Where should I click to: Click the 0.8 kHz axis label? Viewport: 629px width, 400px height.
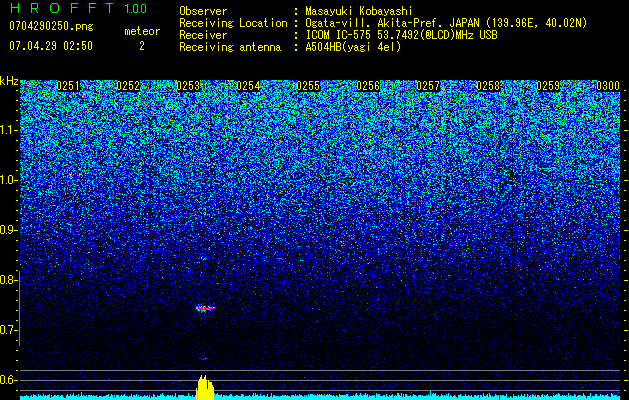point(8,280)
